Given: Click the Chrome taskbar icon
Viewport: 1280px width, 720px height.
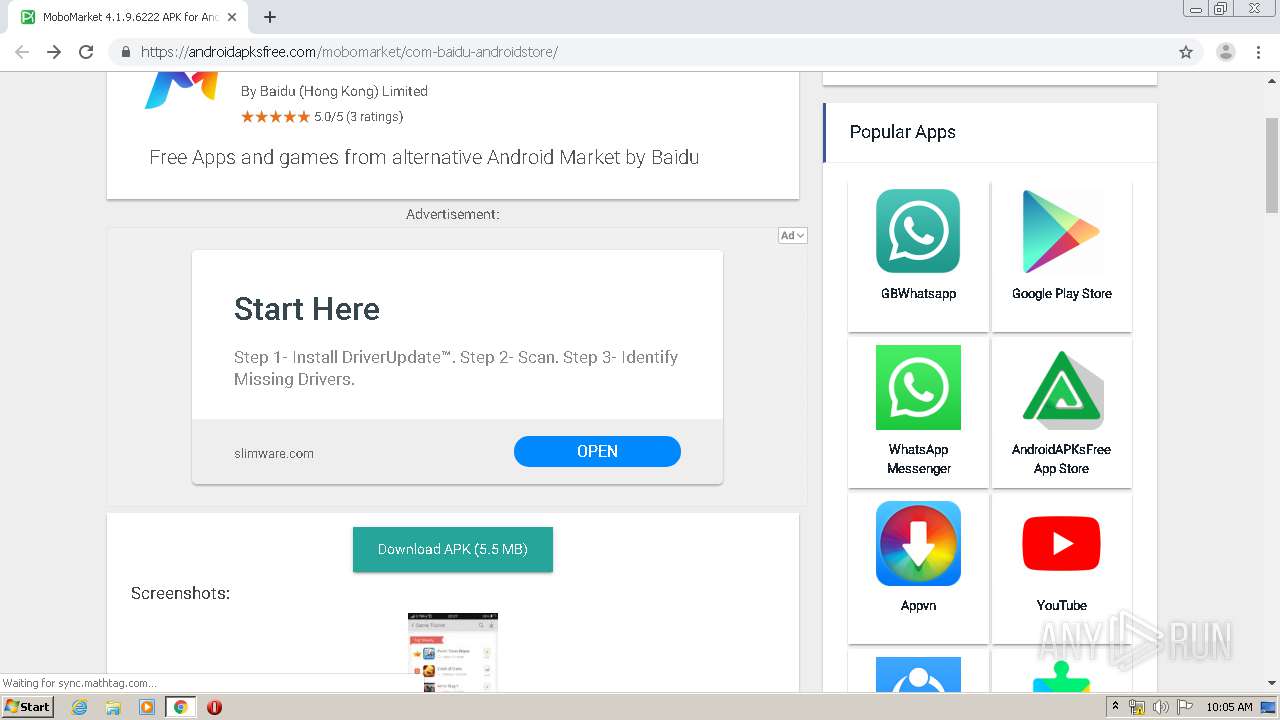Looking at the screenshot, I should (x=181, y=707).
